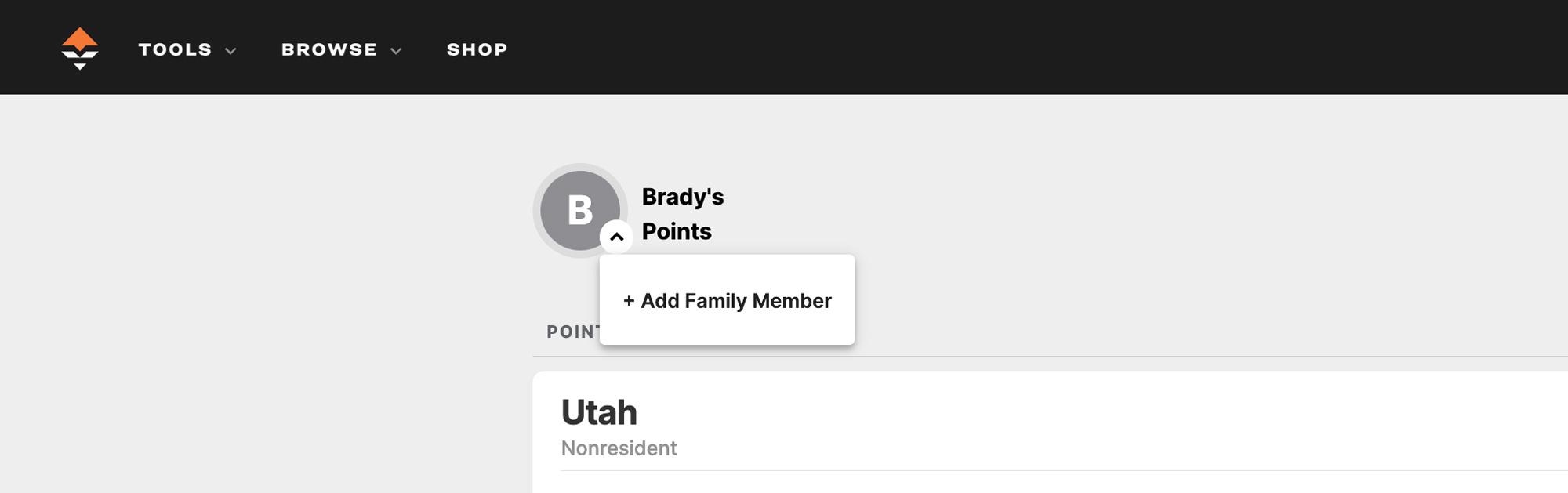Click the Nonresident label under Utah
Viewport: 1568px width, 493px height.
(x=619, y=448)
